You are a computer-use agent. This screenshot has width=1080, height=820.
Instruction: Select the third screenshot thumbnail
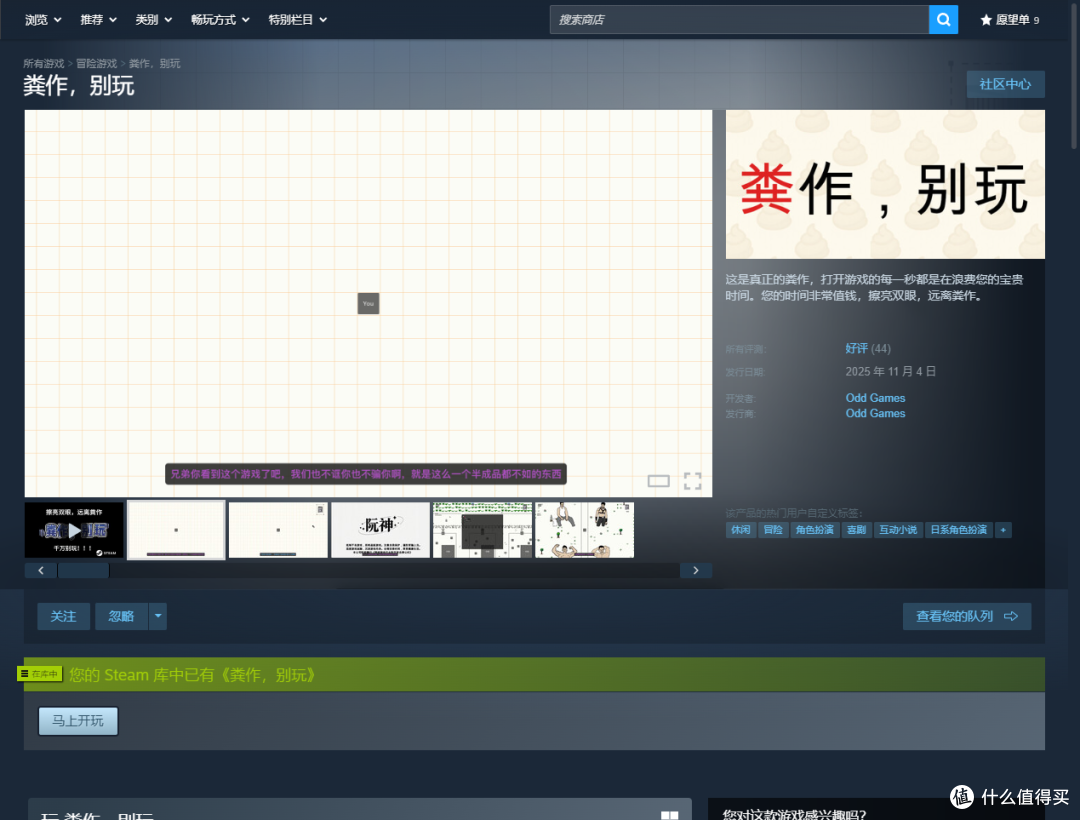(278, 530)
